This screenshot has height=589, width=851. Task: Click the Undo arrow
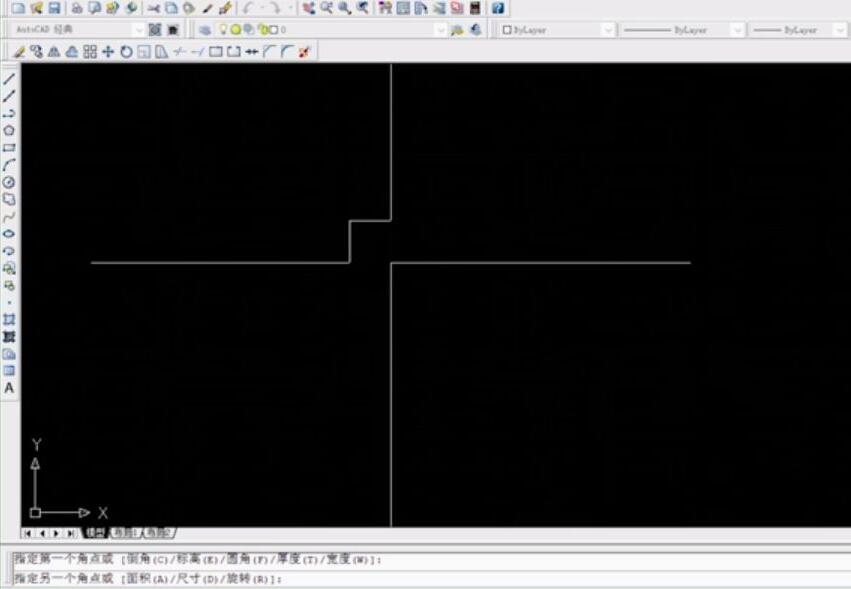coord(249,8)
